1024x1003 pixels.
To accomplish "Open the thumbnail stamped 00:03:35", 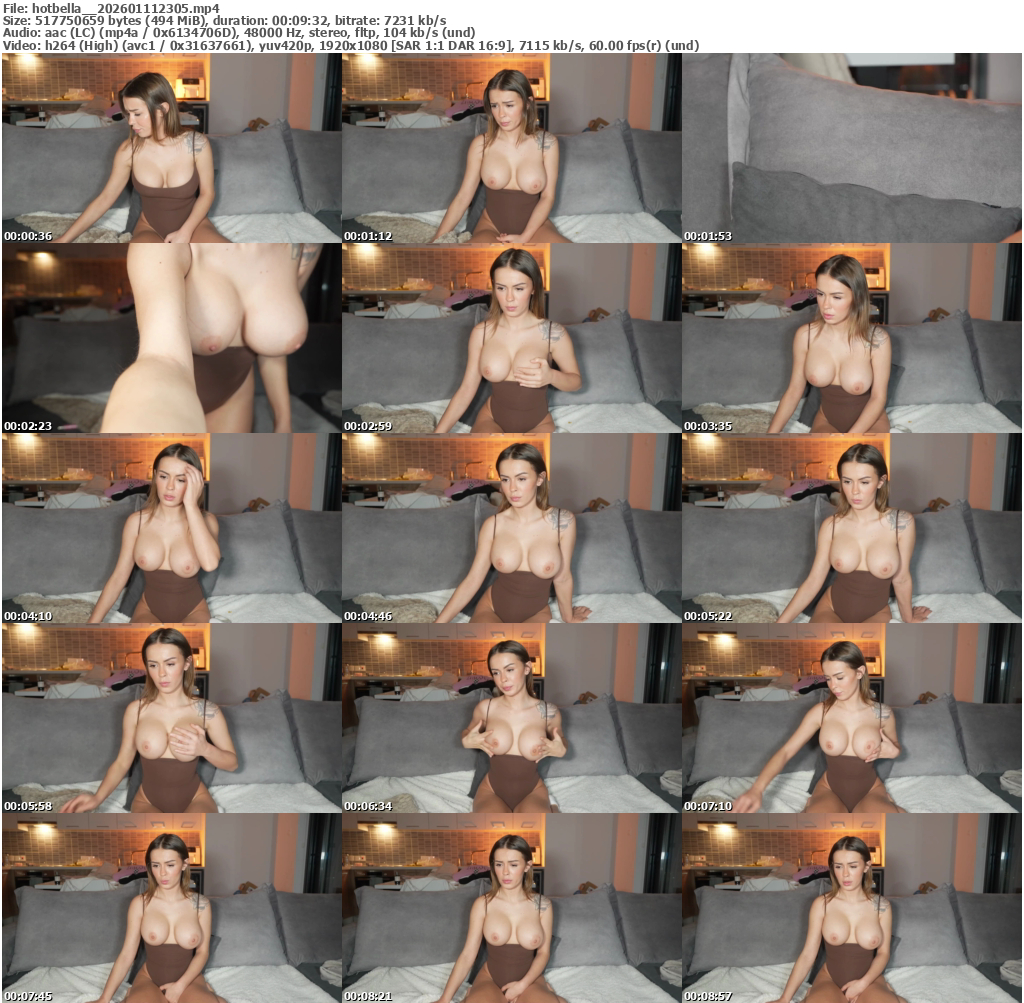I will click(852, 338).
